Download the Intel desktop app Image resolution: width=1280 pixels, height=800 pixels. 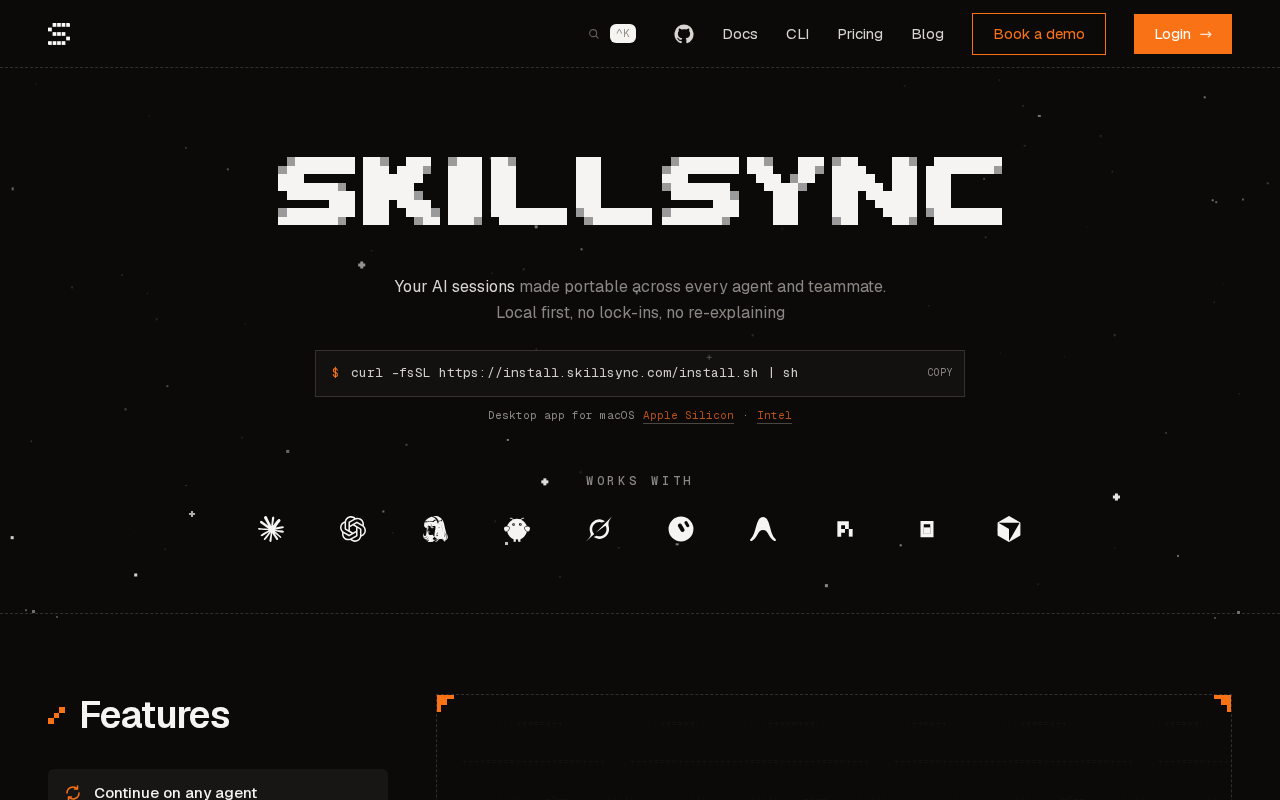point(774,415)
